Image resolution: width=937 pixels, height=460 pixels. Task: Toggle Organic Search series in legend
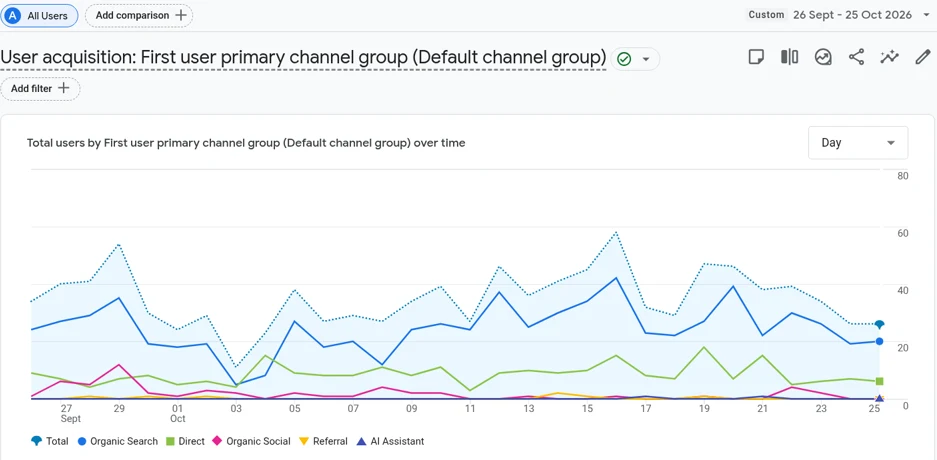[118, 441]
